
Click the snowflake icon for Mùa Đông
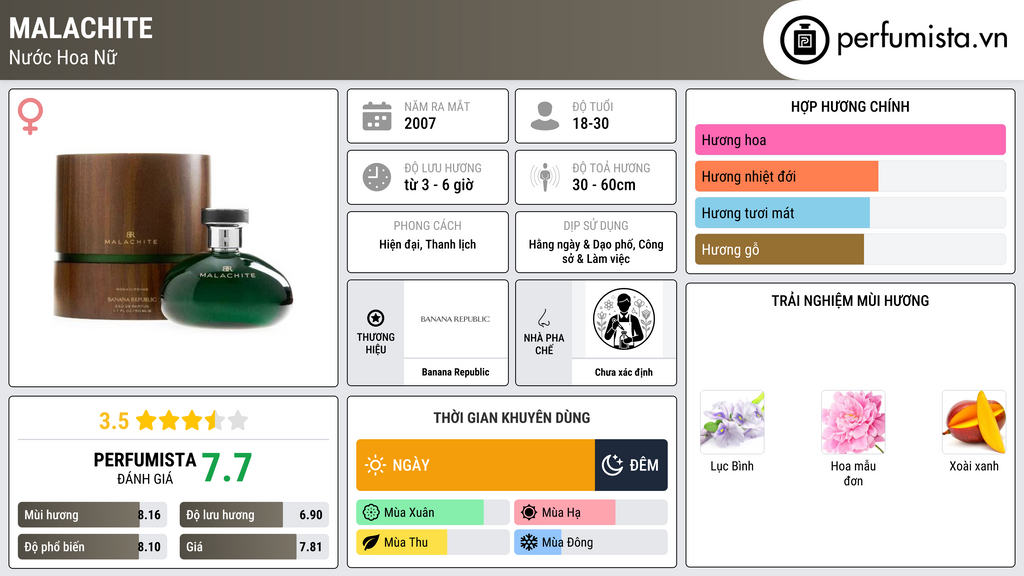[528, 542]
